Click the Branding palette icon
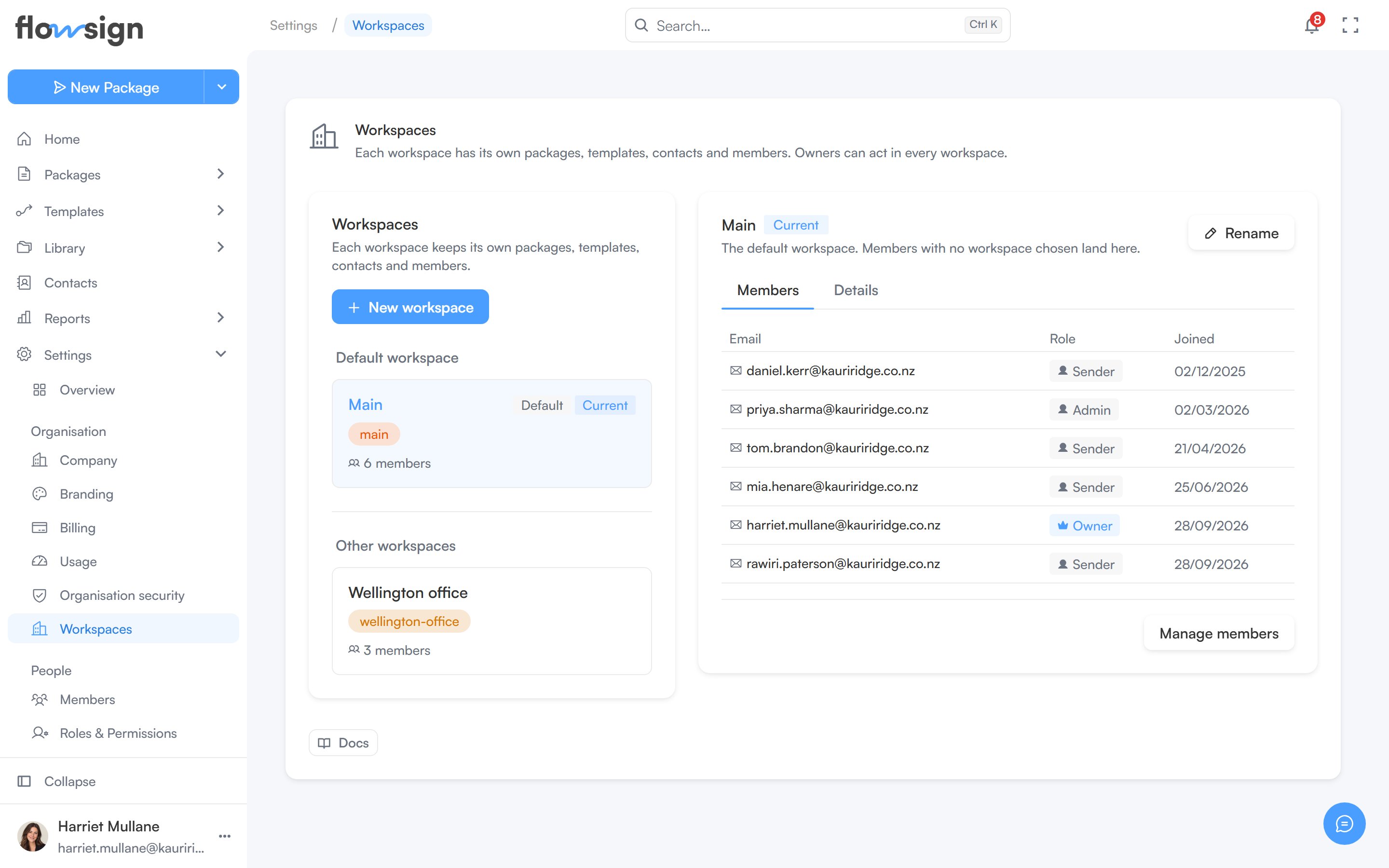 click(x=40, y=494)
